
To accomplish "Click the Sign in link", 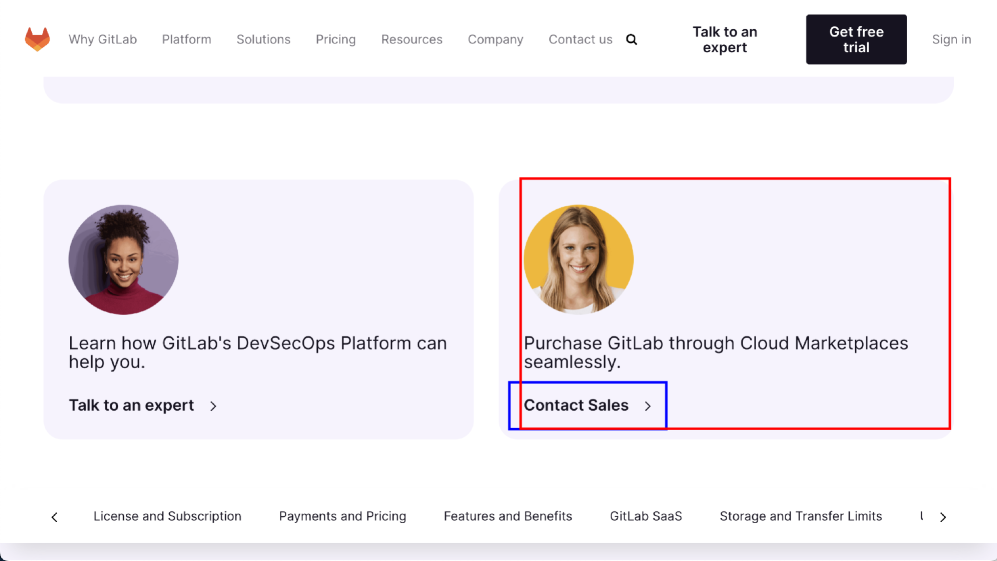I will 951,39.
